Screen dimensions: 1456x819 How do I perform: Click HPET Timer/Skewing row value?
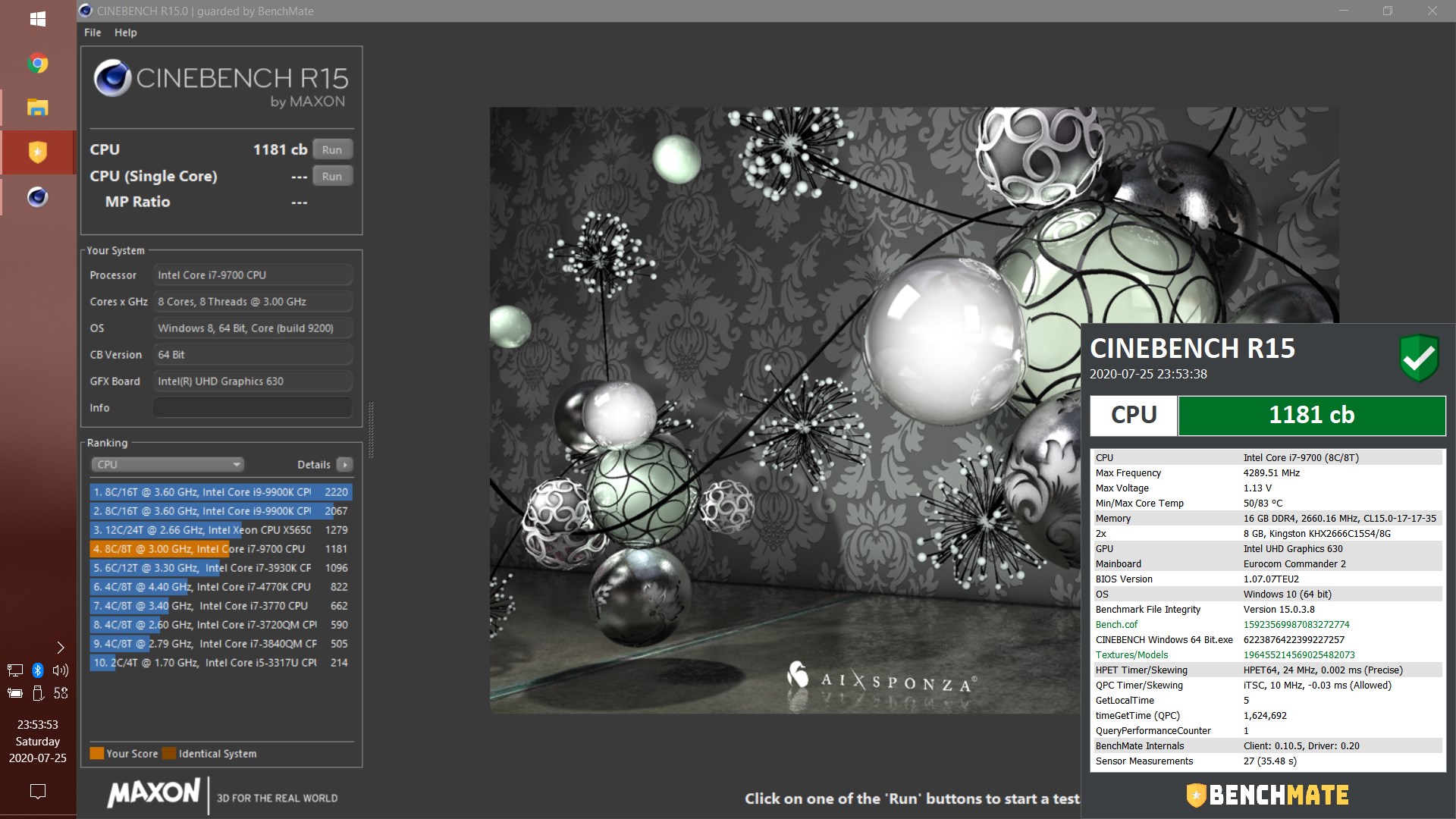tap(1323, 670)
